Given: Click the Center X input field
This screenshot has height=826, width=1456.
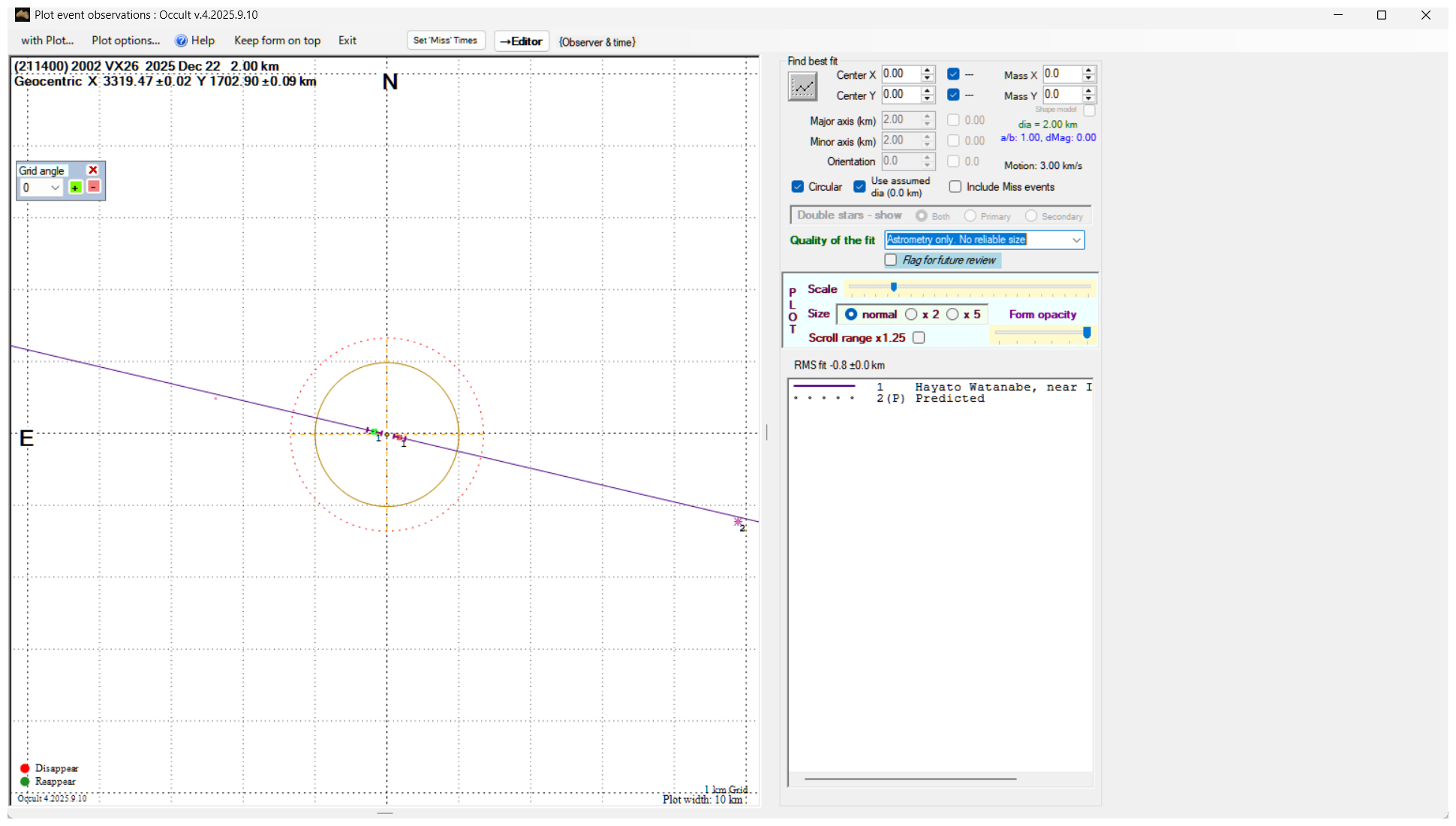Looking at the screenshot, I should click(x=900, y=74).
